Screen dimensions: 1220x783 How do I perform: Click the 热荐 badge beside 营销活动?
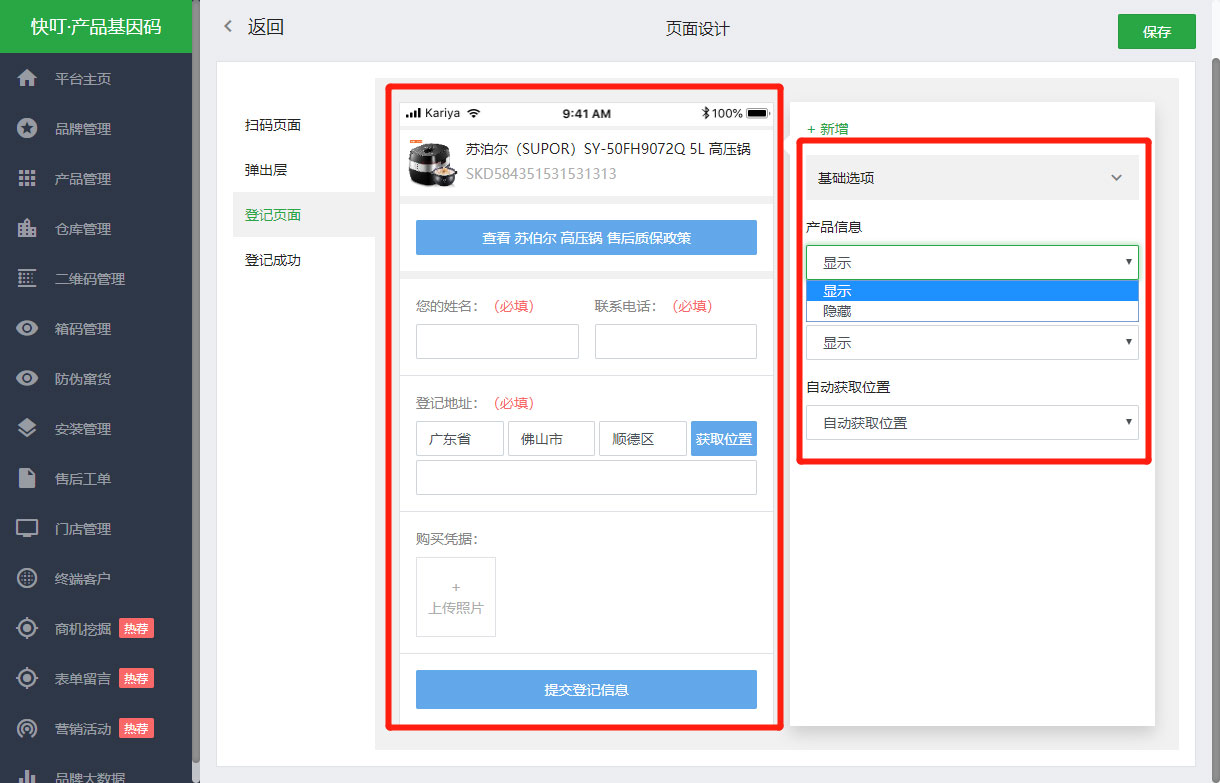click(x=136, y=728)
